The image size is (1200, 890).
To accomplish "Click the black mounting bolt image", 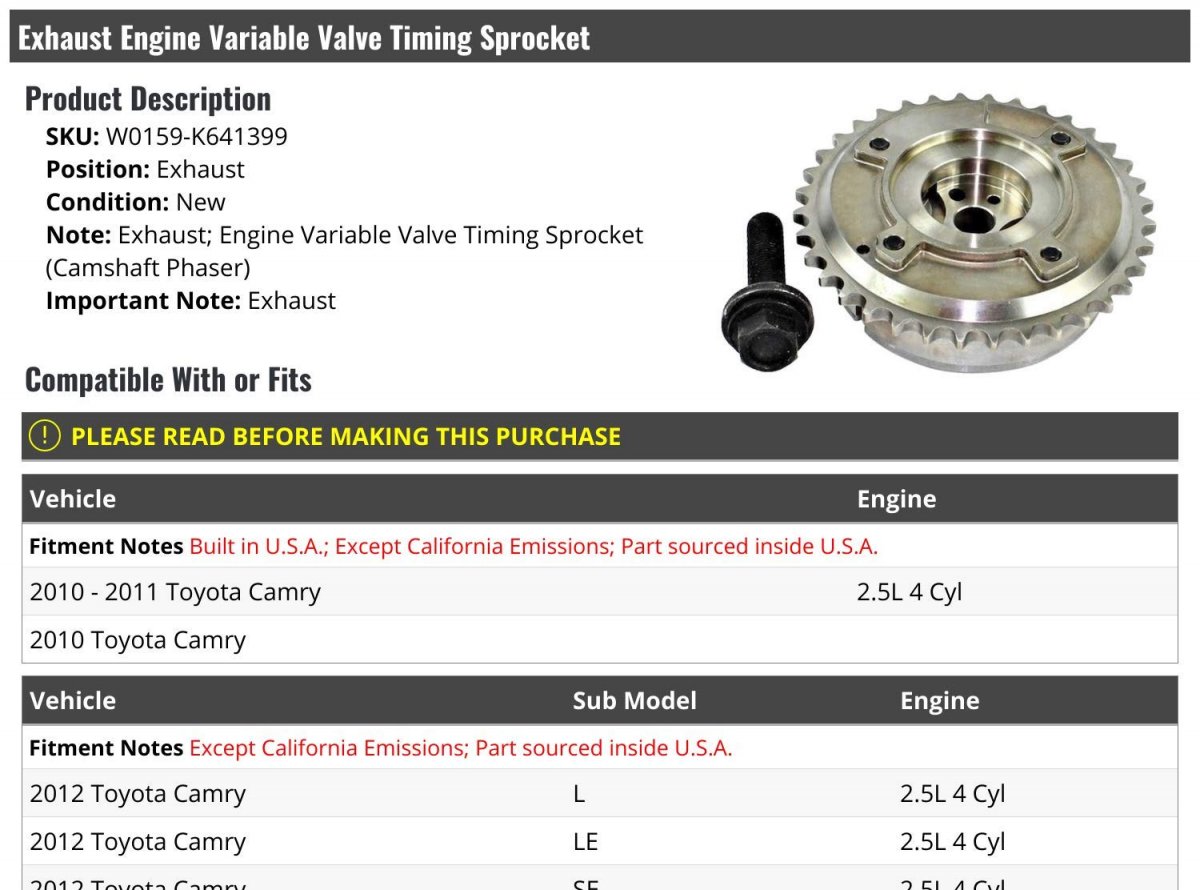I will click(767, 292).
